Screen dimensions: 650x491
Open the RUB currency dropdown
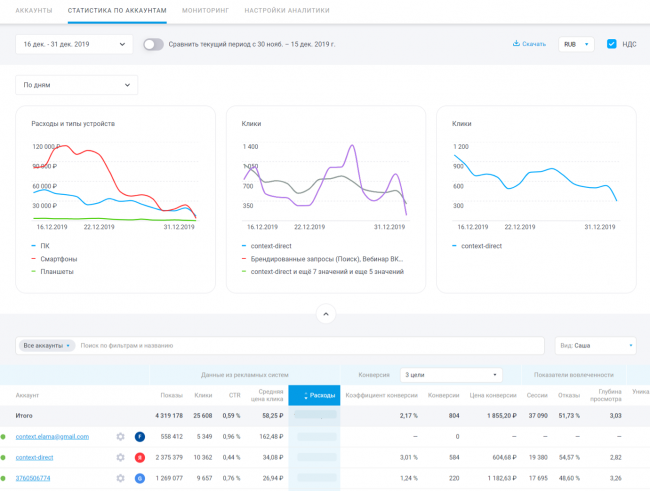576,44
